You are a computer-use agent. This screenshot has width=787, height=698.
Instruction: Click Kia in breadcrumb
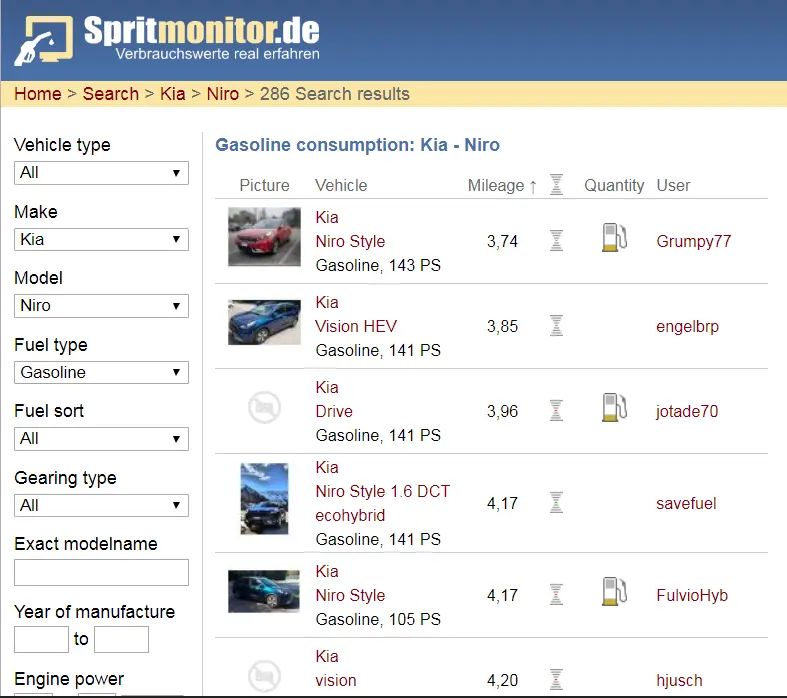[x=173, y=94]
